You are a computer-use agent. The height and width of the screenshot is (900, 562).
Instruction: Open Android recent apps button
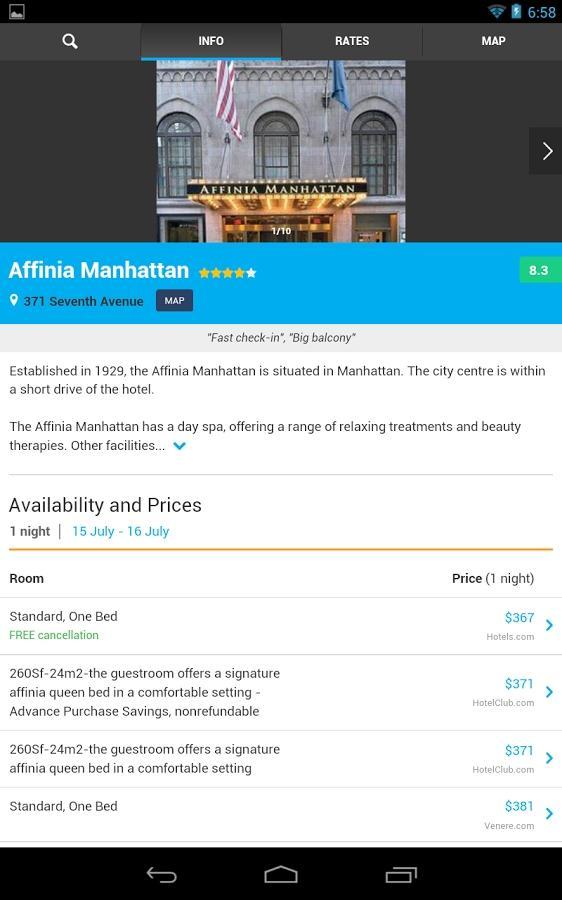tap(401, 874)
